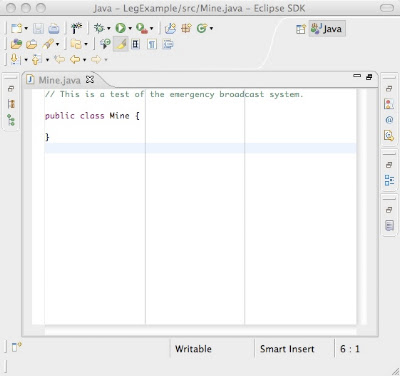Click the Show View as fast view icon in status bar
This screenshot has height=376, width=400.
click(x=16, y=347)
